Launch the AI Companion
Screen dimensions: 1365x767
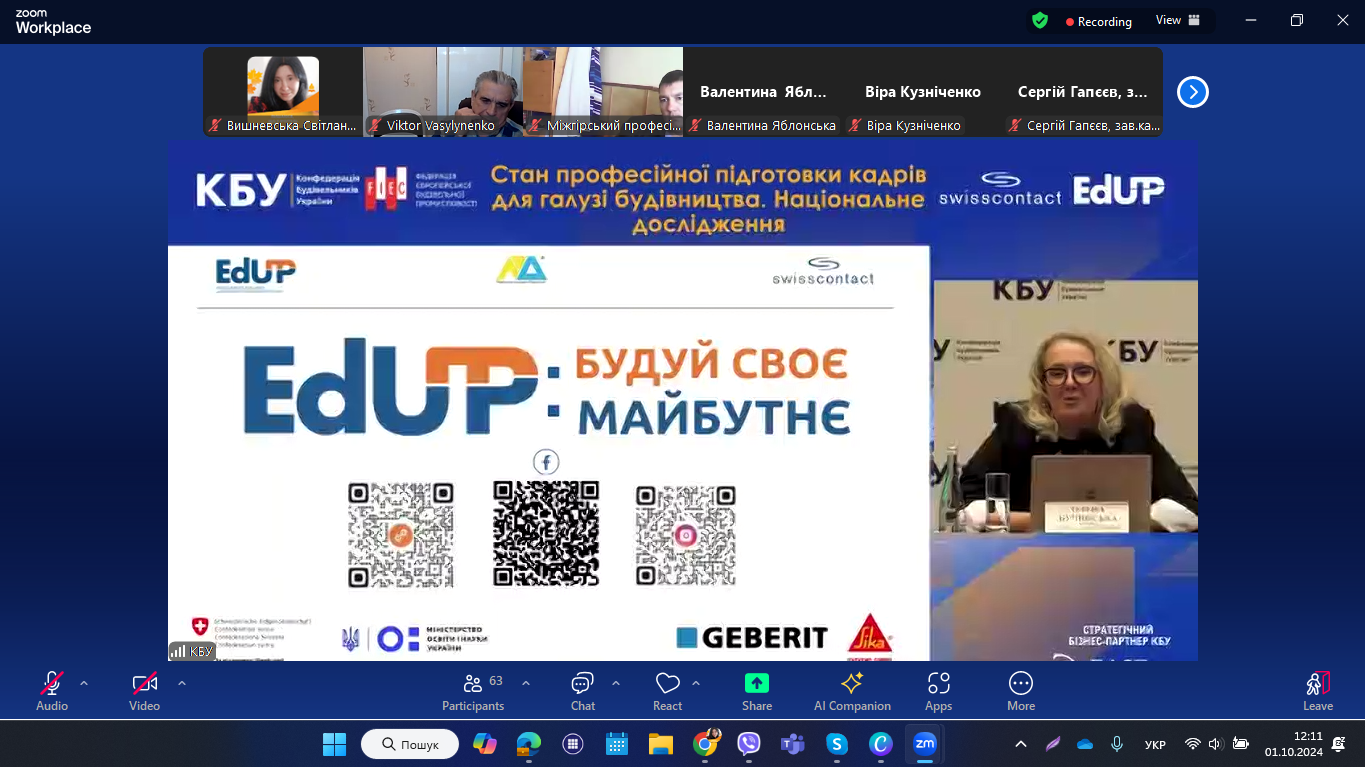click(852, 690)
